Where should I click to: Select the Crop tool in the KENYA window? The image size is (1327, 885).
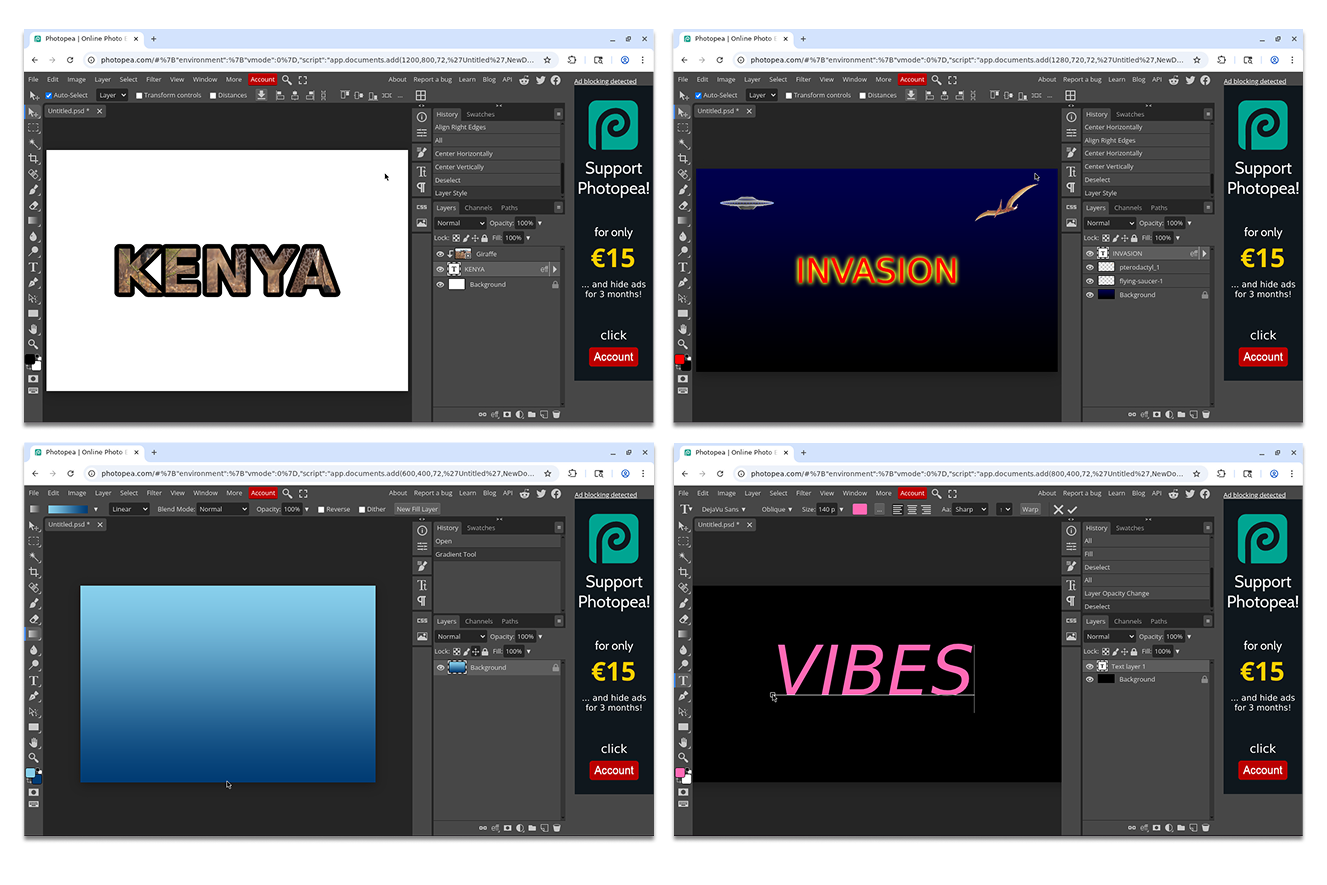(33, 158)
